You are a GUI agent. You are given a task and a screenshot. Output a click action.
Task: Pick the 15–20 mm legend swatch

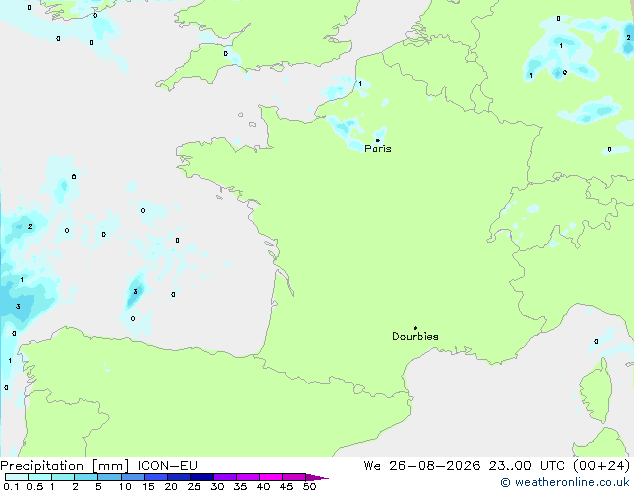[156, 477]
